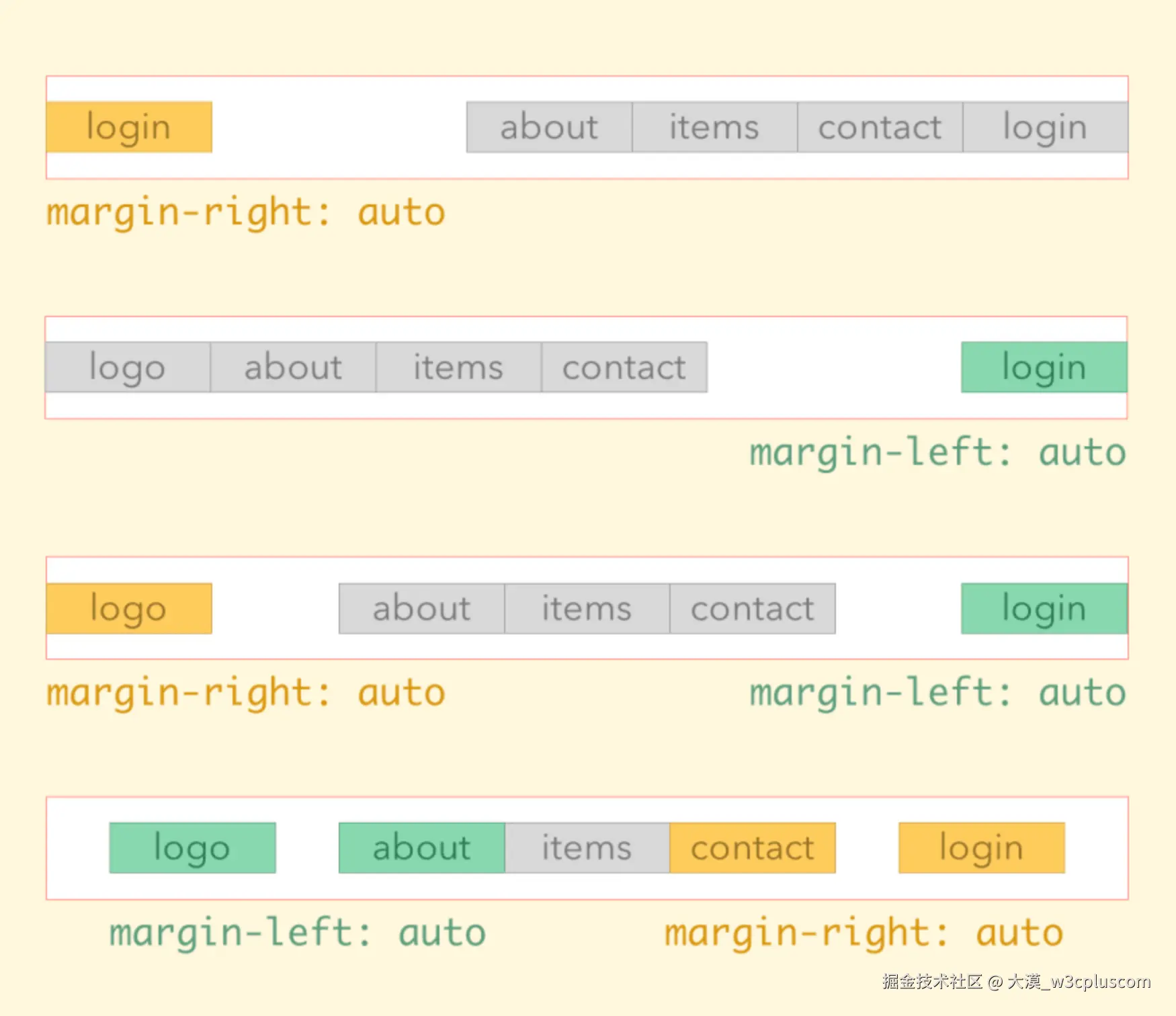This screenshot has width=1176, height=1016.
Task: Open contact in the first navbar
Action: 880,127
